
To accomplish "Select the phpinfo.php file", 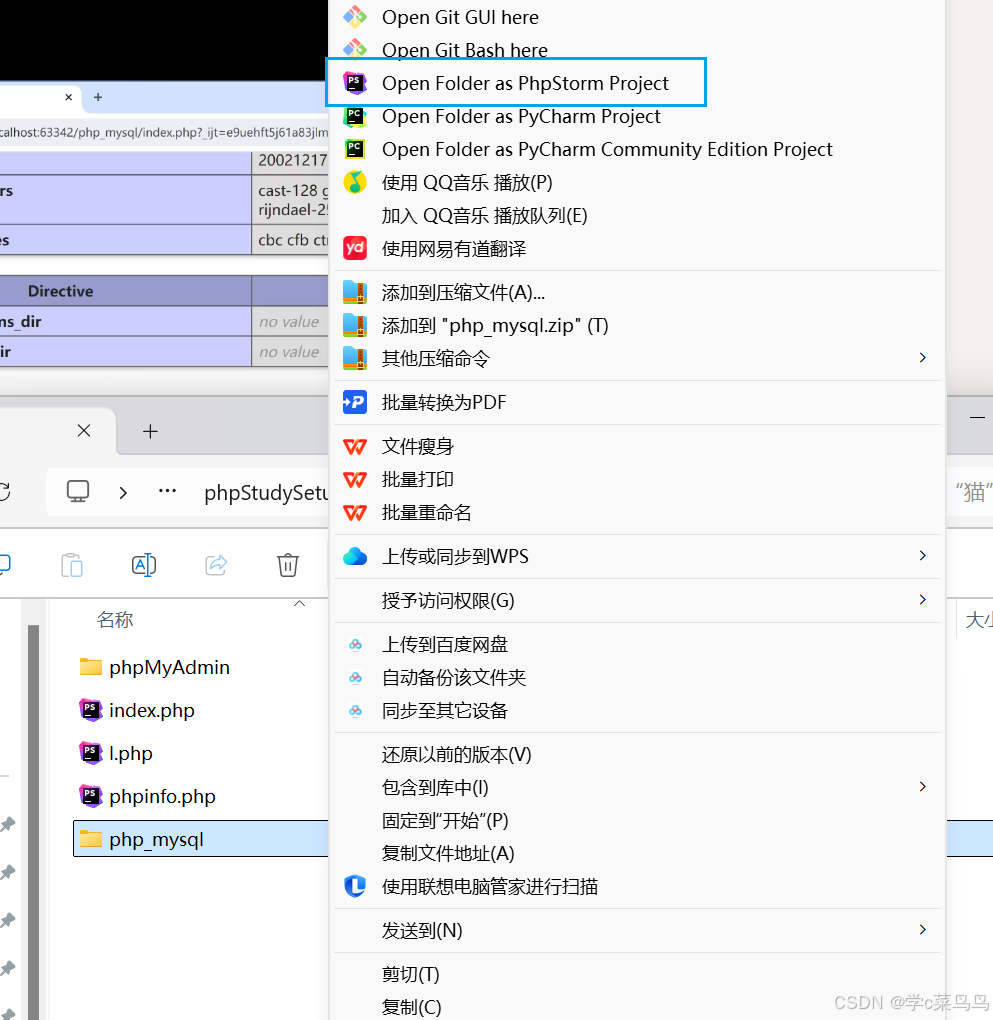I will pyautogui.click(x=147, y=796).
